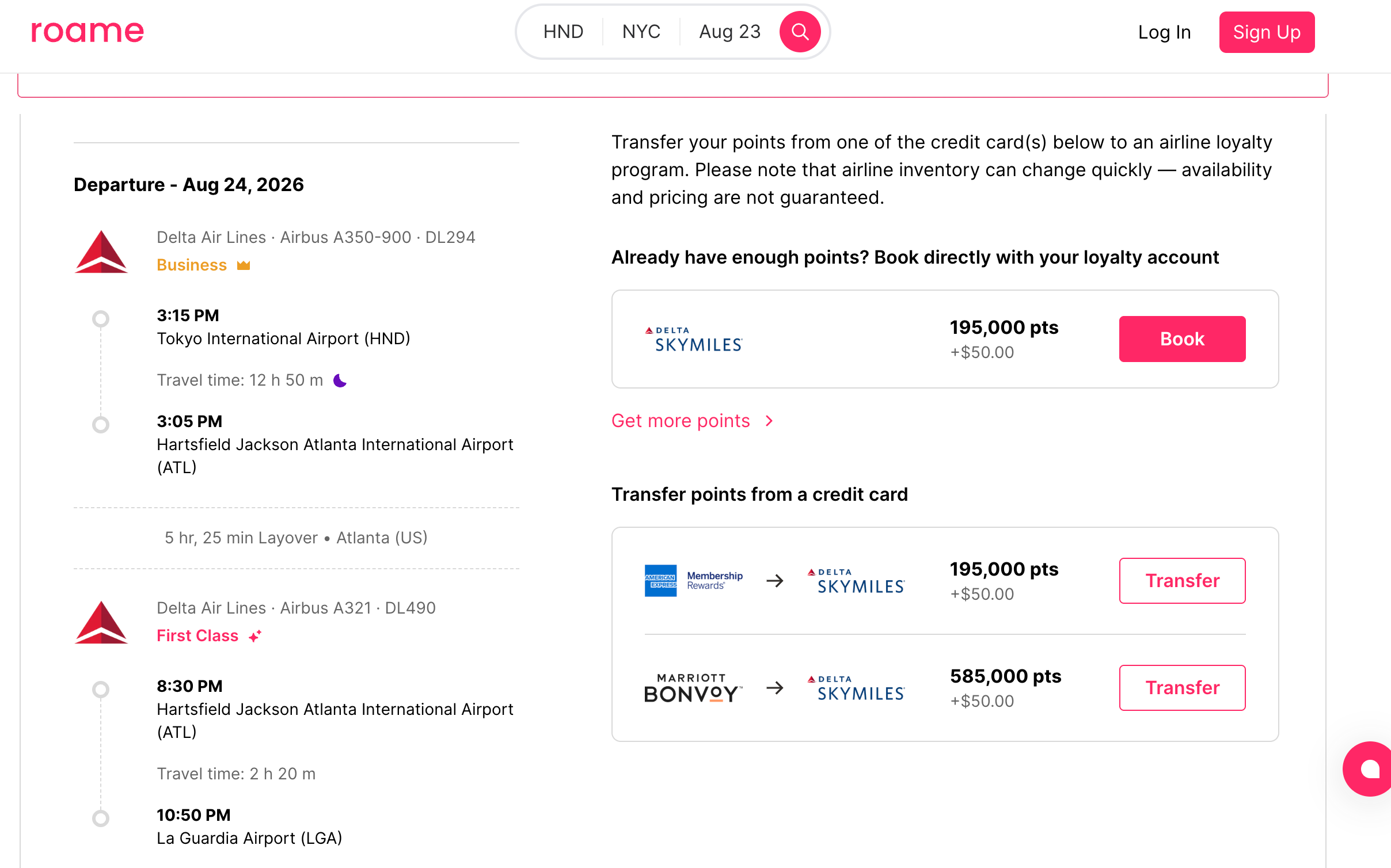
Task: Click the search magnifier icon
Action: tap(799, 31)
